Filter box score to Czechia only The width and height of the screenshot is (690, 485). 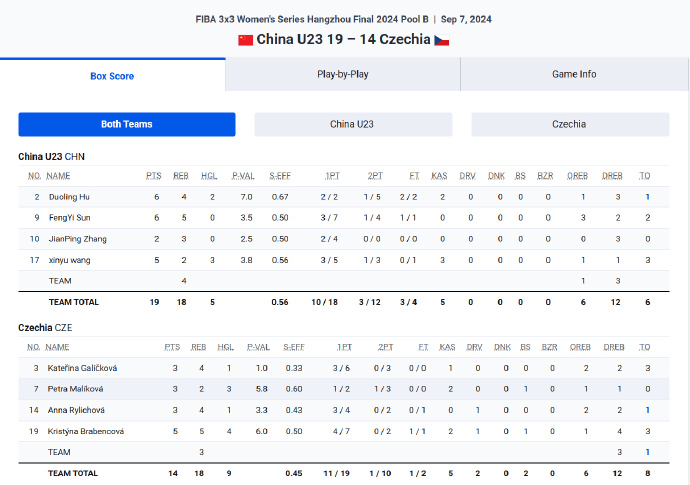[x=570, y=124]
